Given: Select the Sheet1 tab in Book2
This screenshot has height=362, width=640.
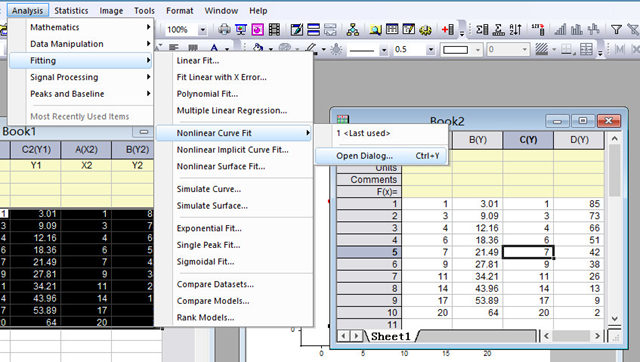Looking at the screenshot, I should 390,336.
